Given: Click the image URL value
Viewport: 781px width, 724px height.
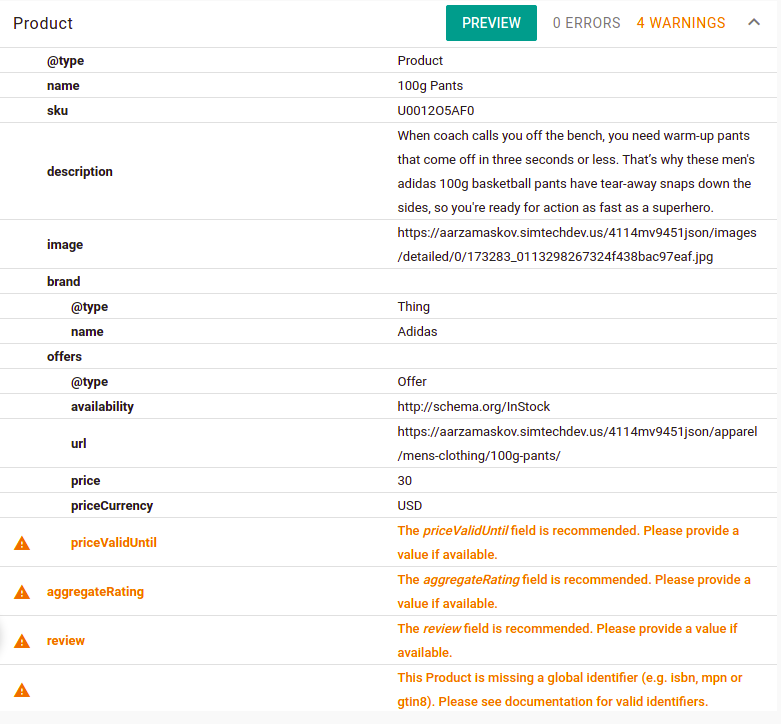Looking at the screenshot, I should [577, 244].
